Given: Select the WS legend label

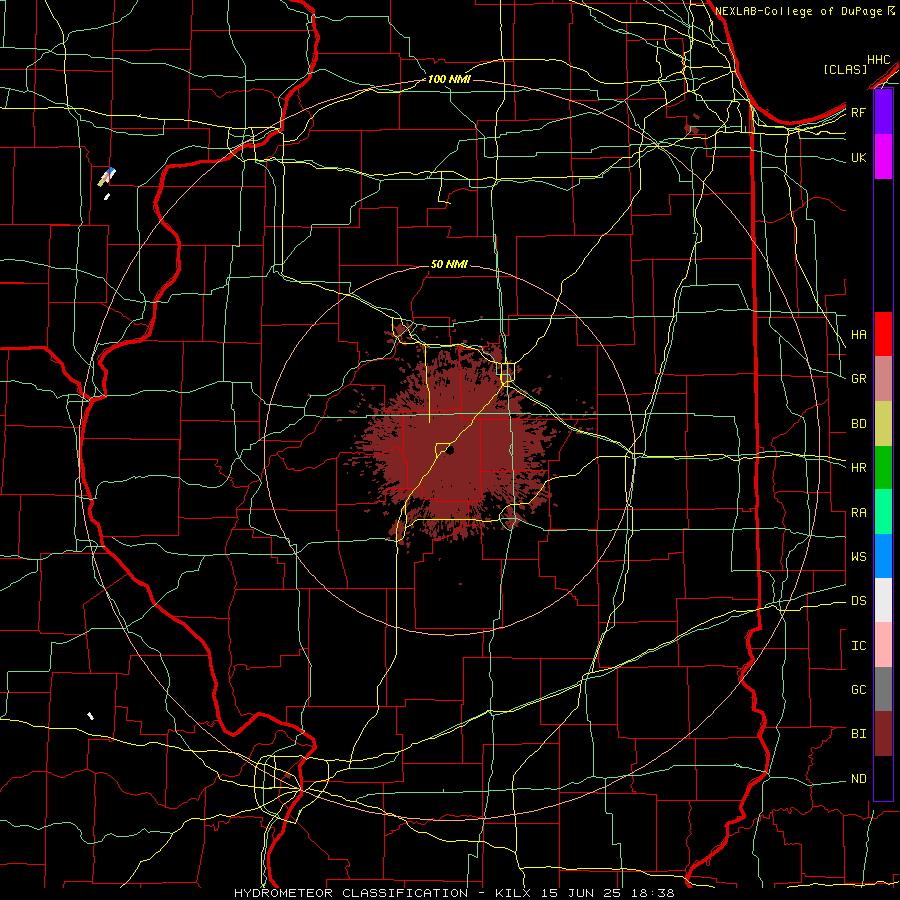Looking at the screenshot, I should coord(859,557).
